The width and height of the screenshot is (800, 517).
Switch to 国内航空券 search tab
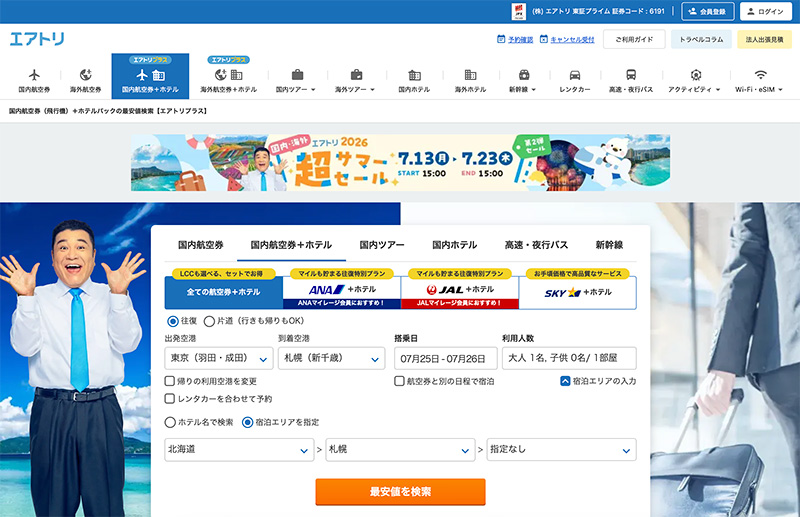(201, 245)
